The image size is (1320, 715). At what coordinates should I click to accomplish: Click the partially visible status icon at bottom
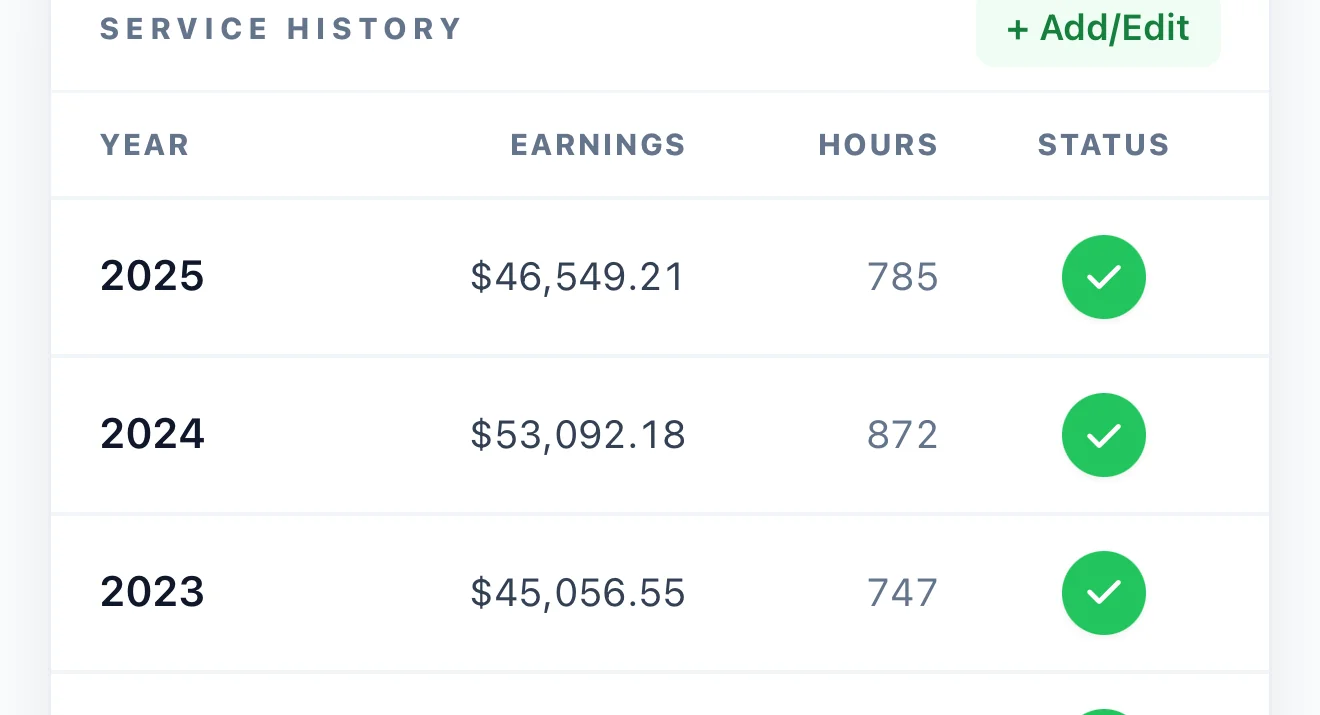click(1104, 712)
